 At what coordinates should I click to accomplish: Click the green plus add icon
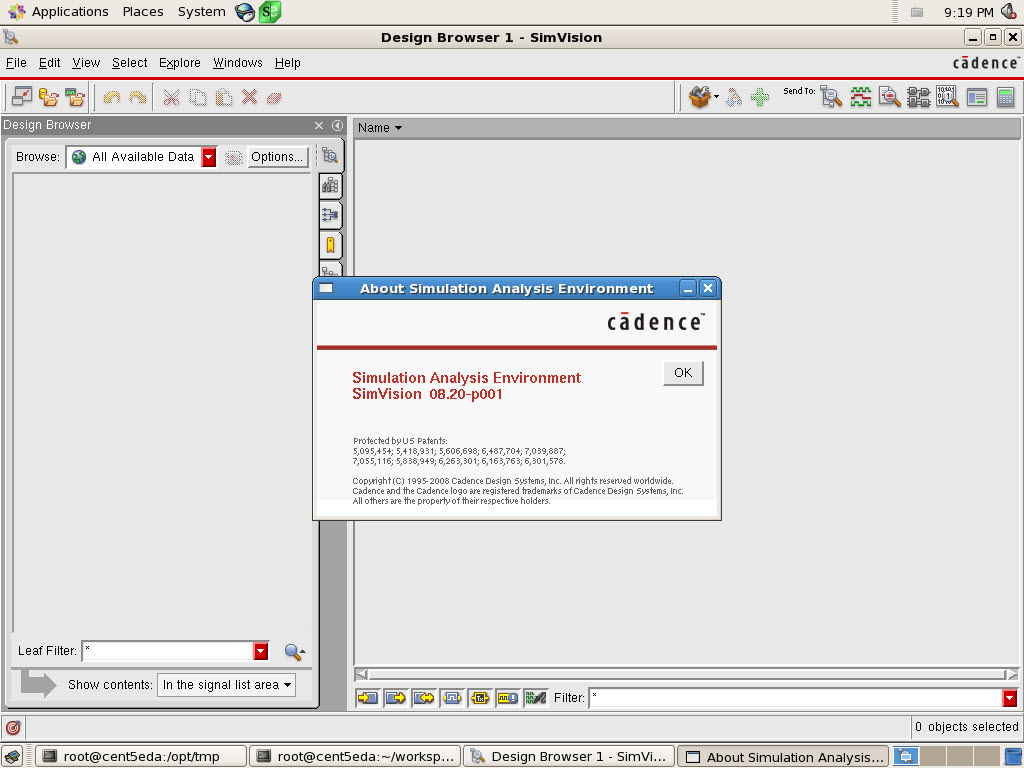coord(760,97)
